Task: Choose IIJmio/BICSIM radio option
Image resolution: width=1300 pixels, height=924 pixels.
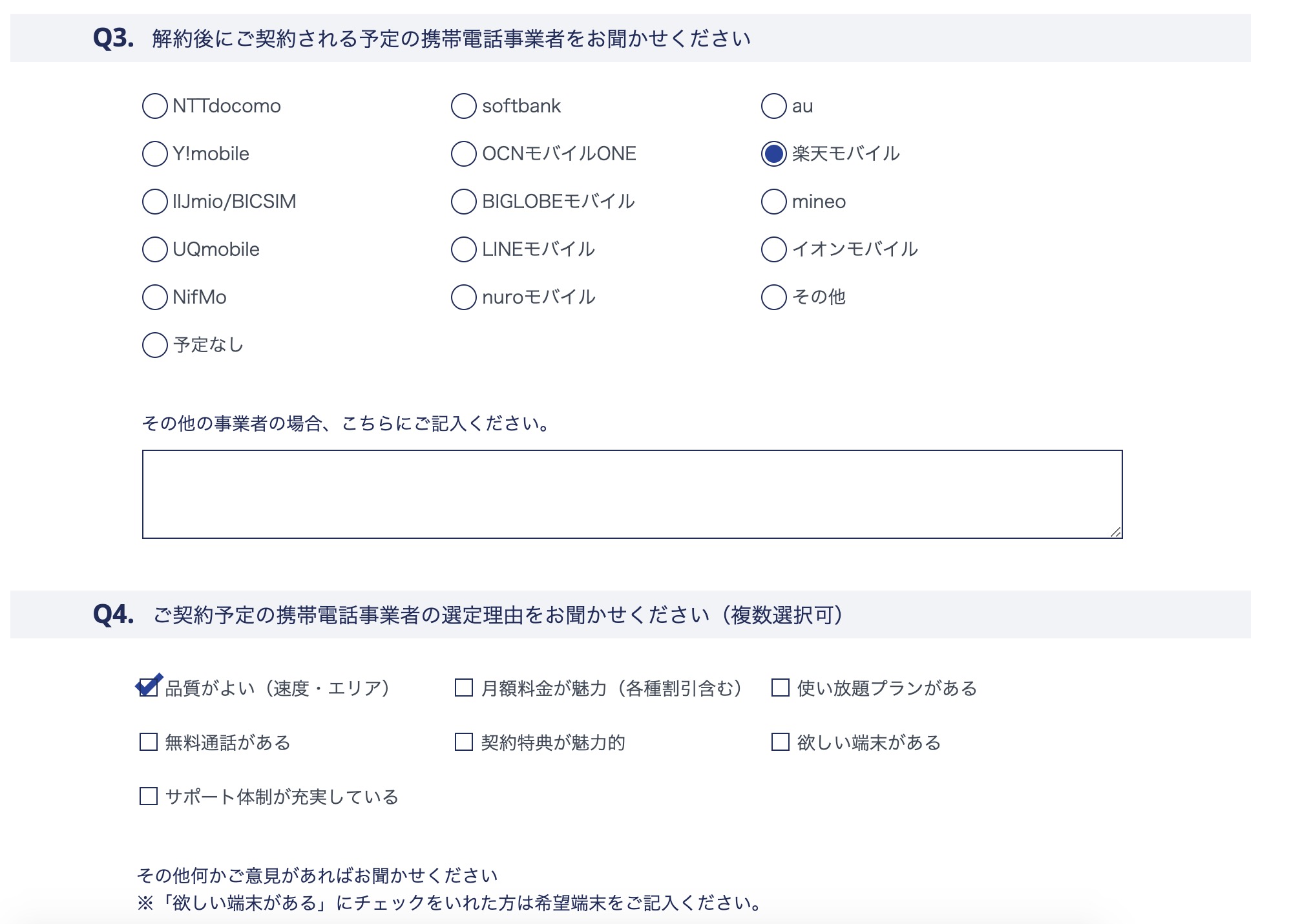Action: 154,202
